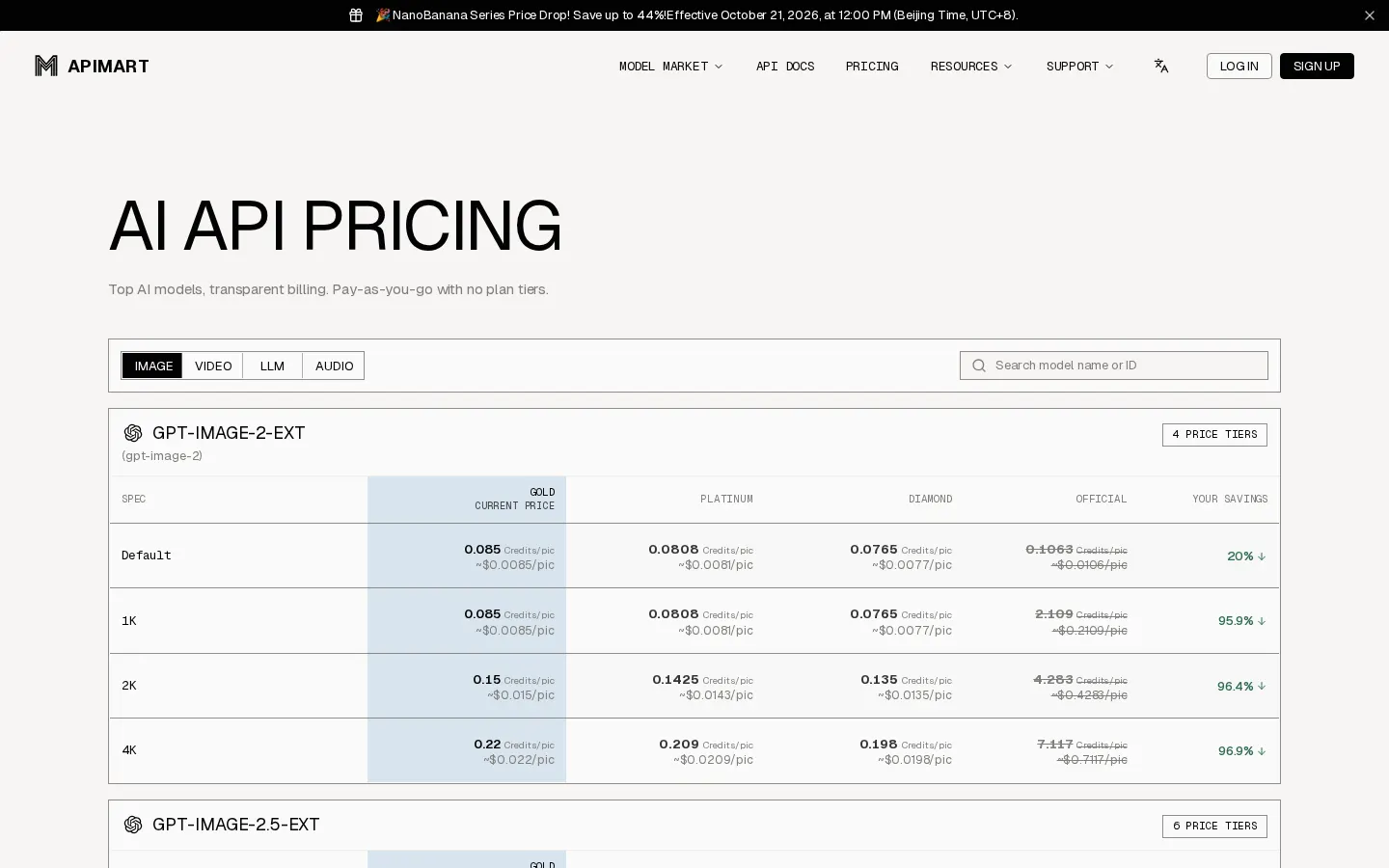Image resolution: width=1389 pixels, height=868 pixels.
Task: Focus the Search model name or ID field
Action: click(x=1114, y=366)
